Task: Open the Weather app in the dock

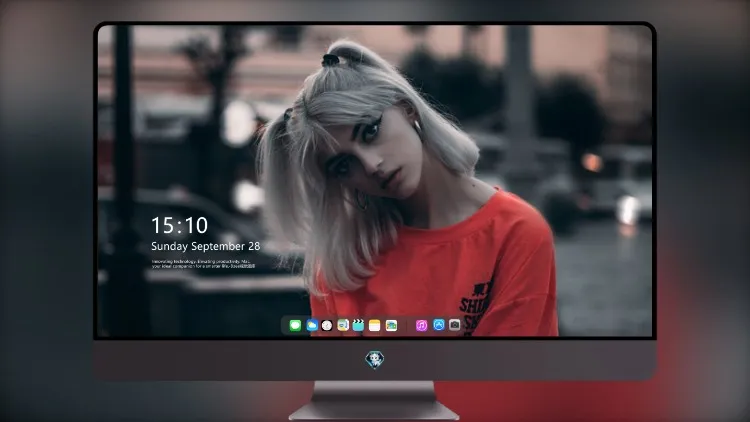Action: [x=312, y=325]
